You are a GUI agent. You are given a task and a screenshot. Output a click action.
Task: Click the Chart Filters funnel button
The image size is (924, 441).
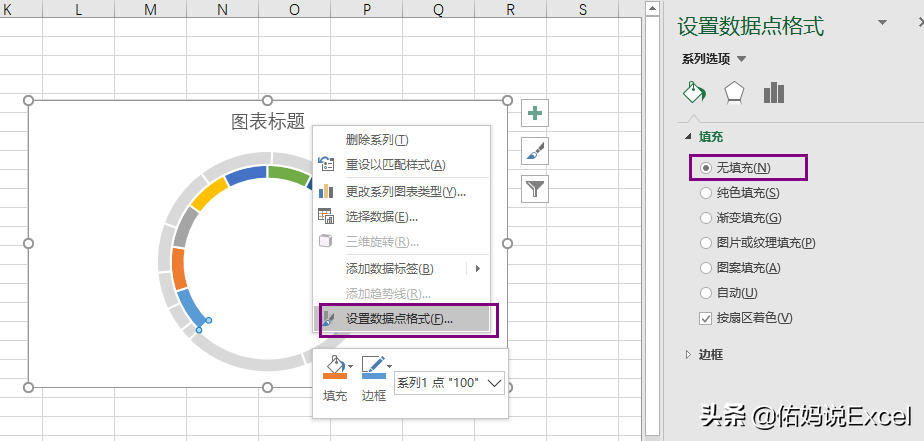pos(535,189)
